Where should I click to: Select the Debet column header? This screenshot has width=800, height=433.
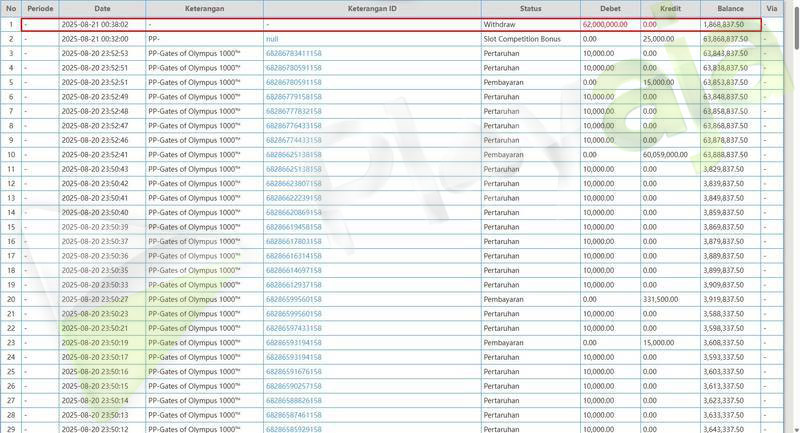(x=610, y=8)
